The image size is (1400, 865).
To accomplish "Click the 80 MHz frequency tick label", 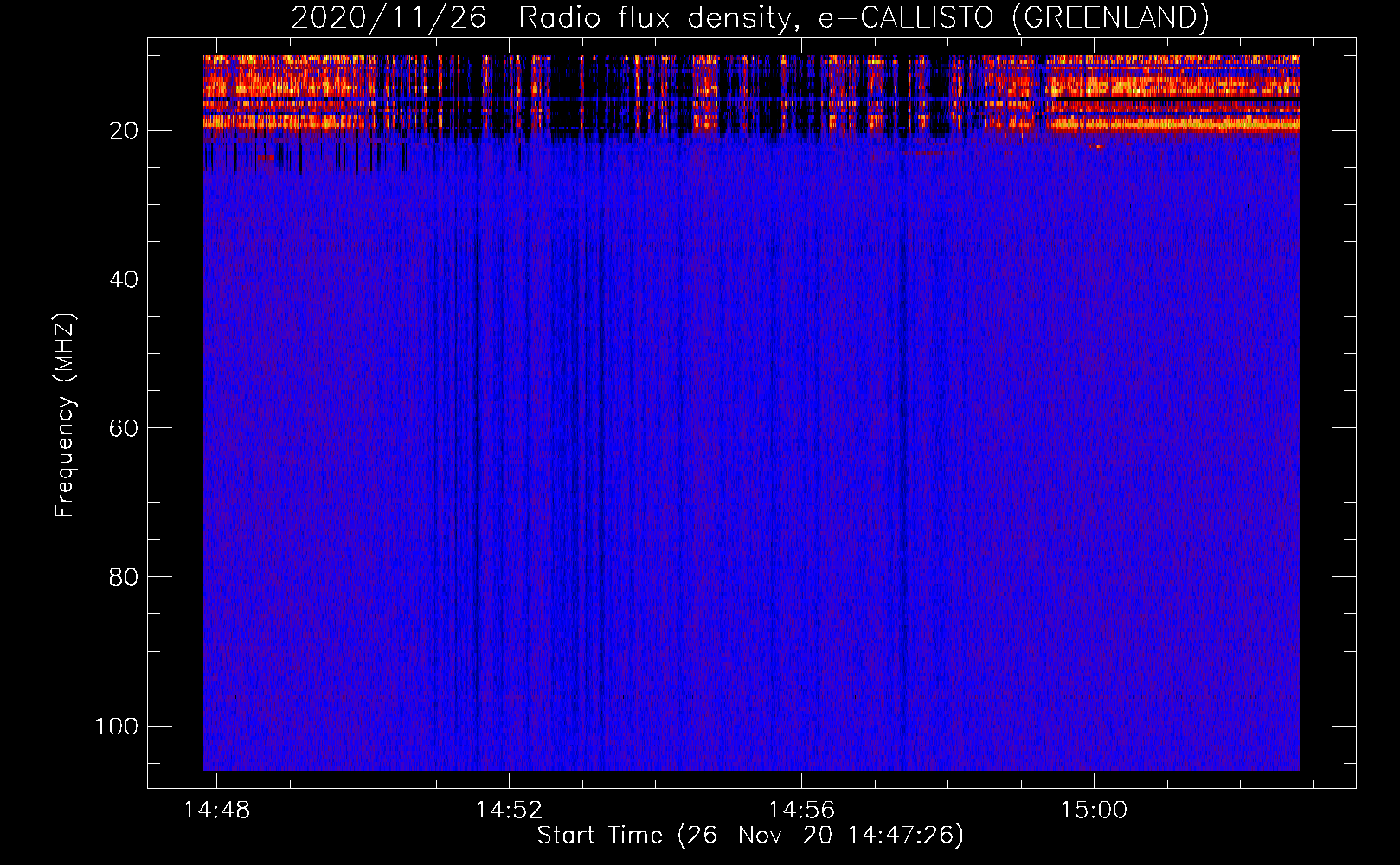I will pos(124,577).
